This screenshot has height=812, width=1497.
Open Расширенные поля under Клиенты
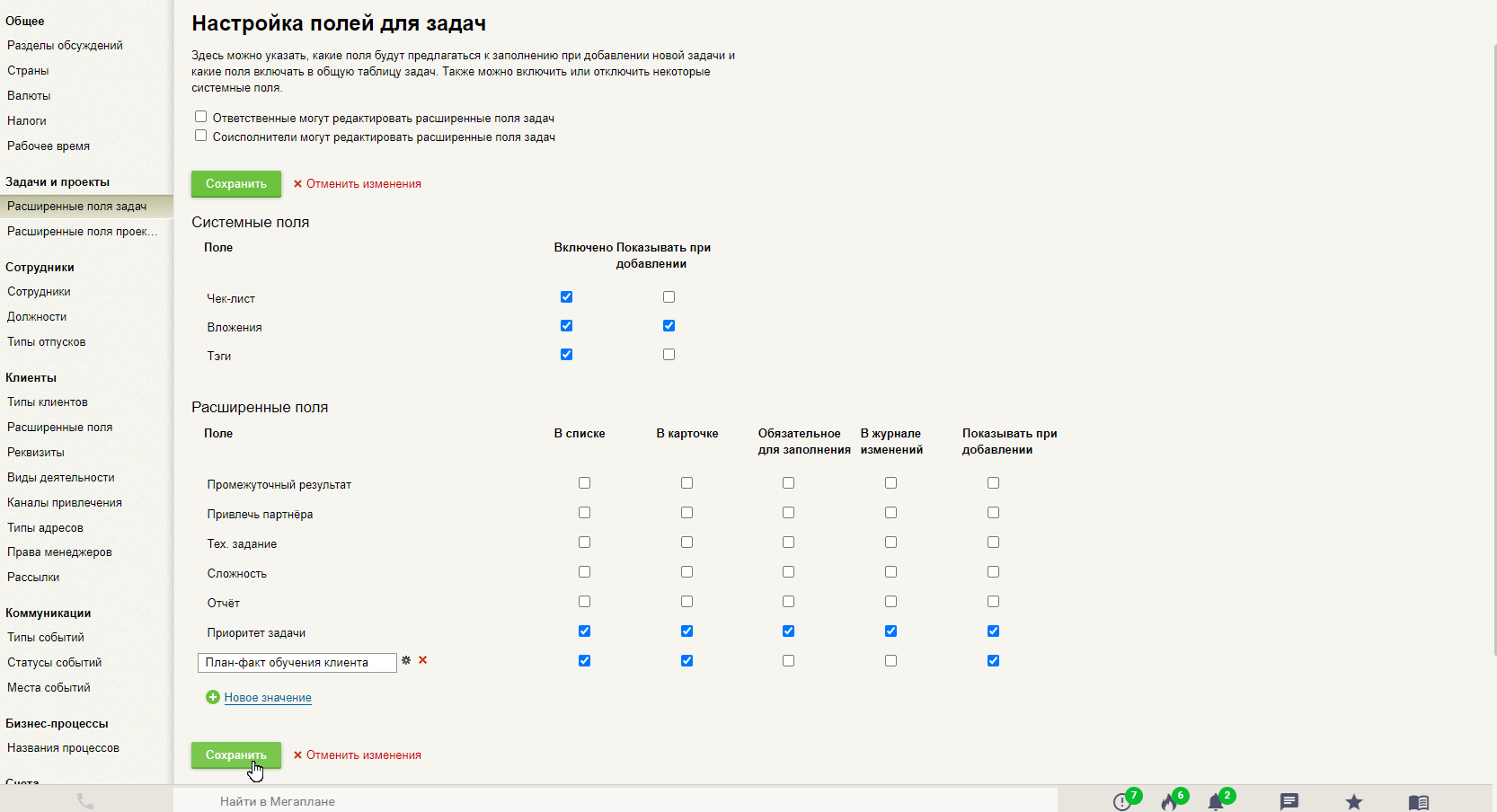tap(60, 427)
